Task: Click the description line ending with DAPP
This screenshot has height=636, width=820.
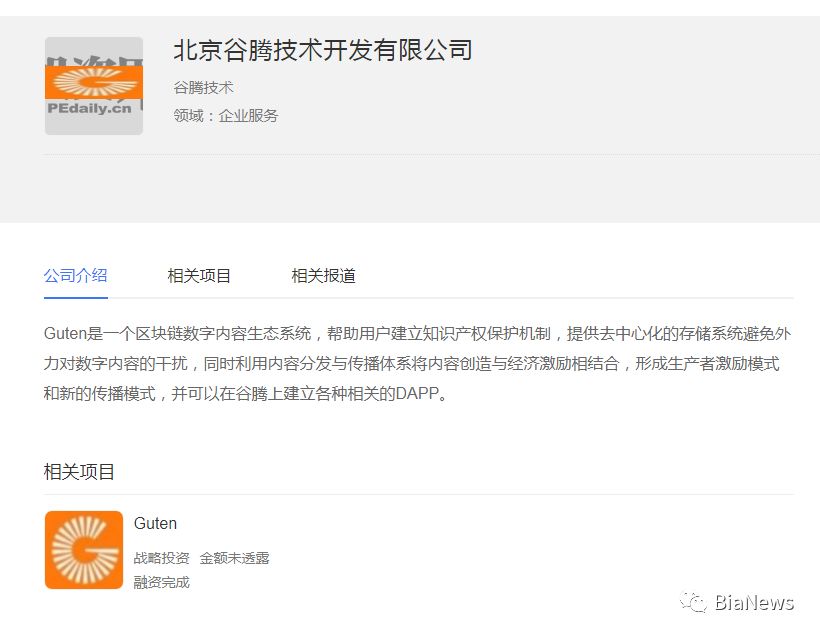Action: [246, 393]
